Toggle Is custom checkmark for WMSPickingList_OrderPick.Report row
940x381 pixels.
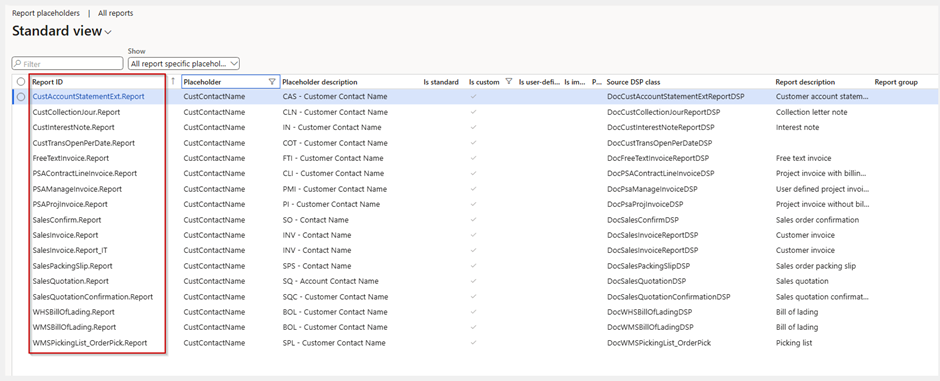474,343
